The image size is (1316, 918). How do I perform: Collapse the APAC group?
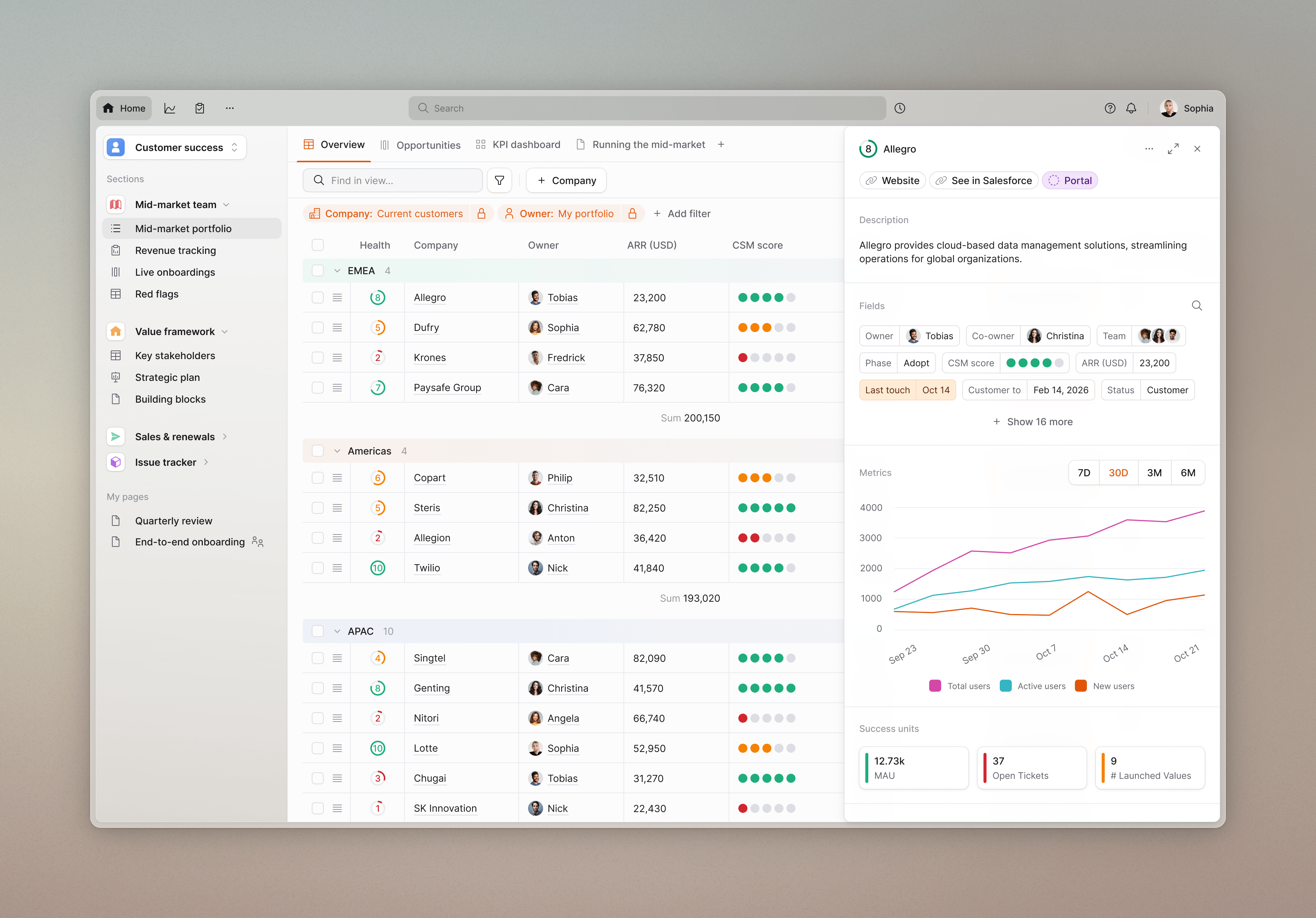337,631
